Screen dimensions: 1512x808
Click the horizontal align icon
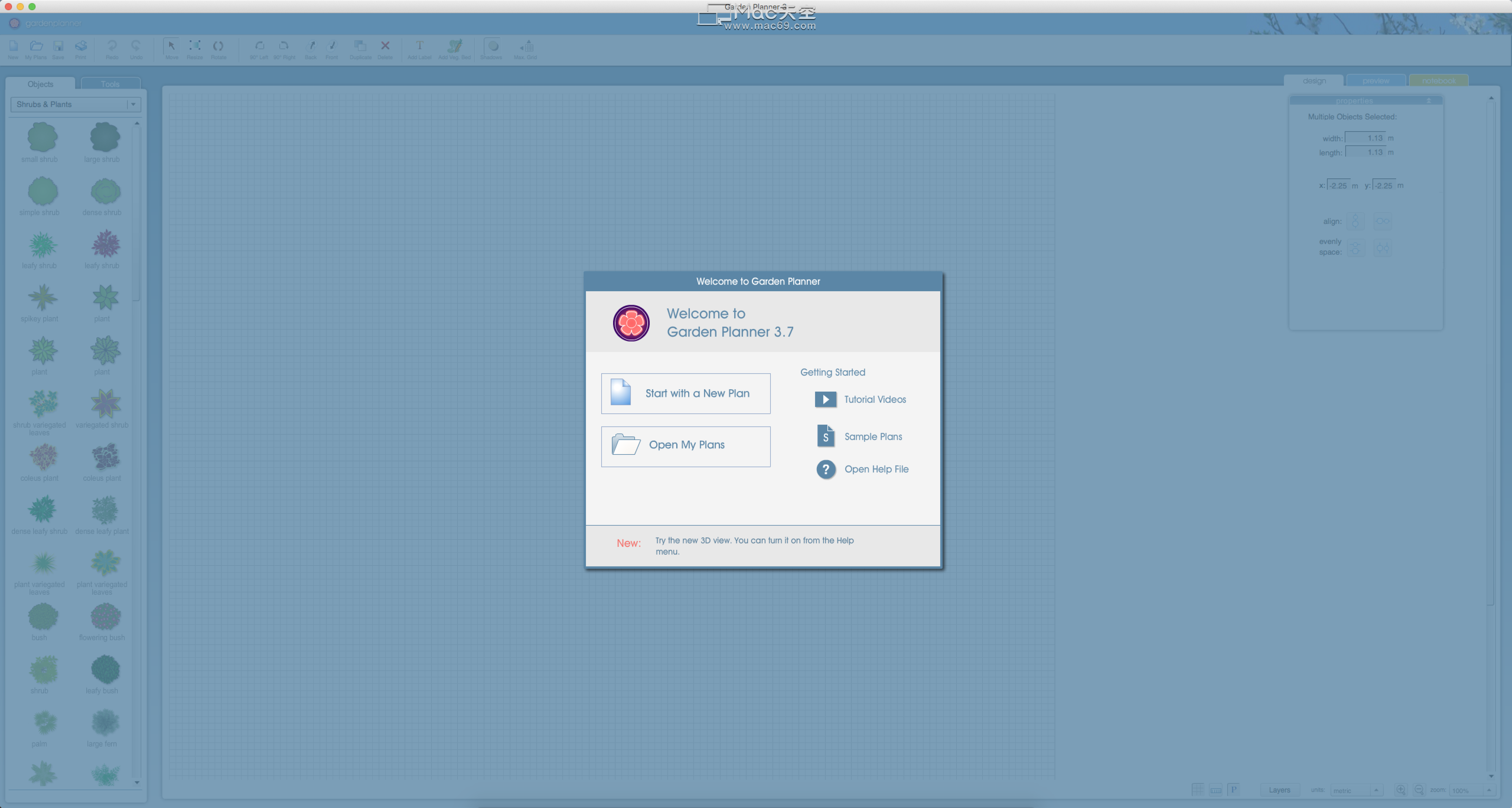click(1382, 221)
